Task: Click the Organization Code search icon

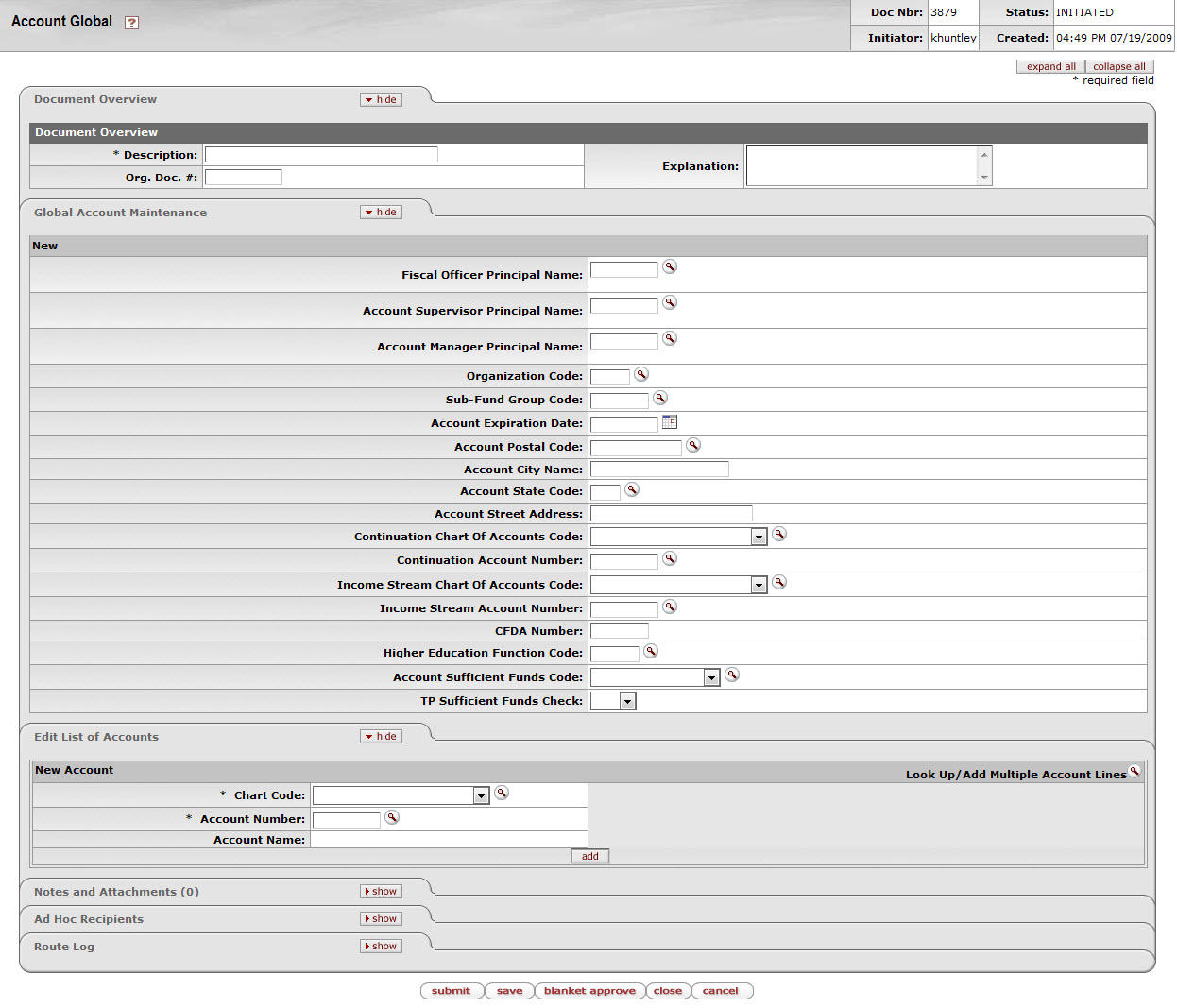Action: (x=641, y=375)
